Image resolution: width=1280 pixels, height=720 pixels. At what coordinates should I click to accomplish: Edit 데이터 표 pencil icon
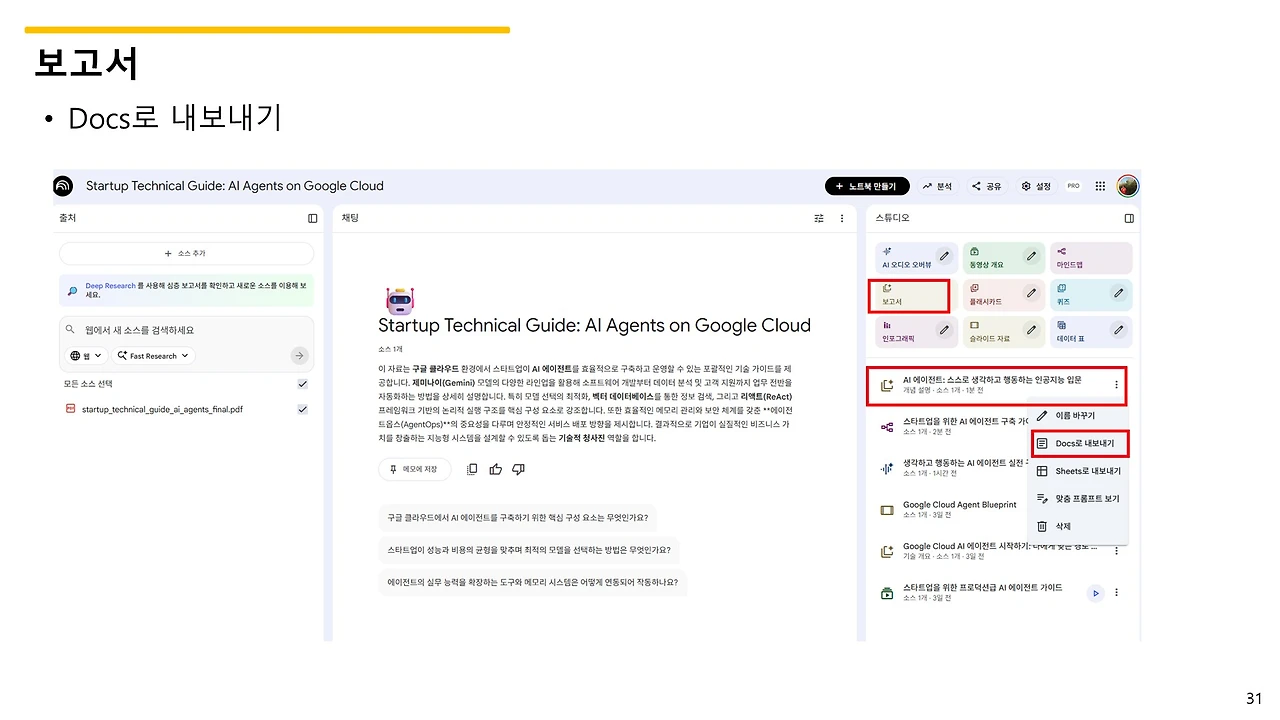click(1119, 332)
